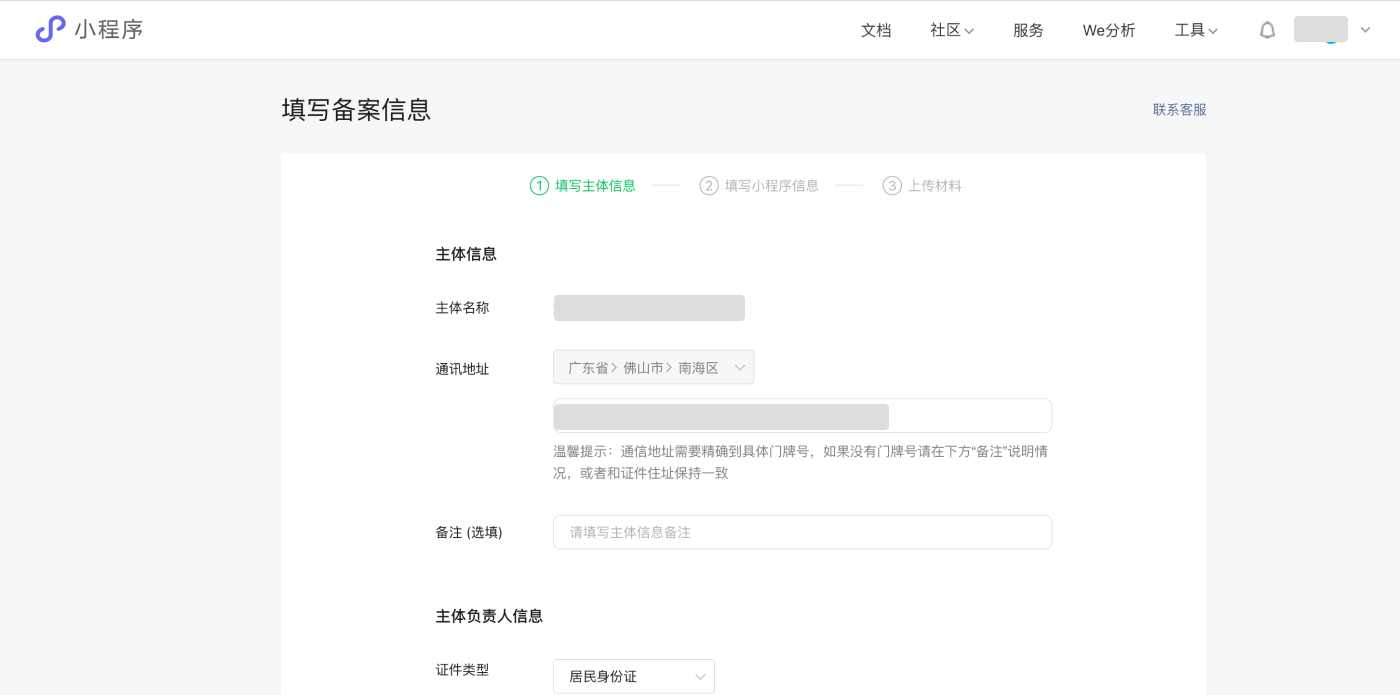
Task: Click the green step 1 circle
Action: click(x=538, y=186)
